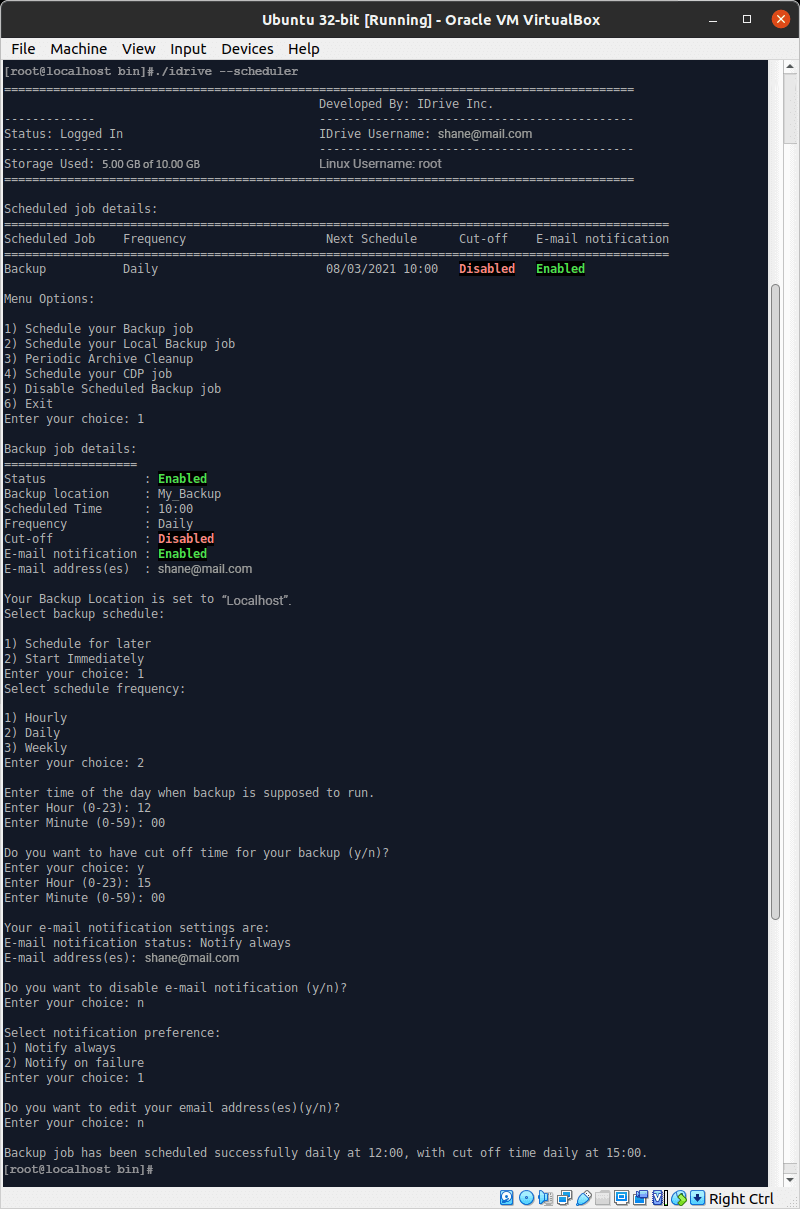Click the 'My_Backup' backup location value
Image resolution: width=800 pixels, height=1209 pixels.
pyautogui.click(x=189, y=494)
